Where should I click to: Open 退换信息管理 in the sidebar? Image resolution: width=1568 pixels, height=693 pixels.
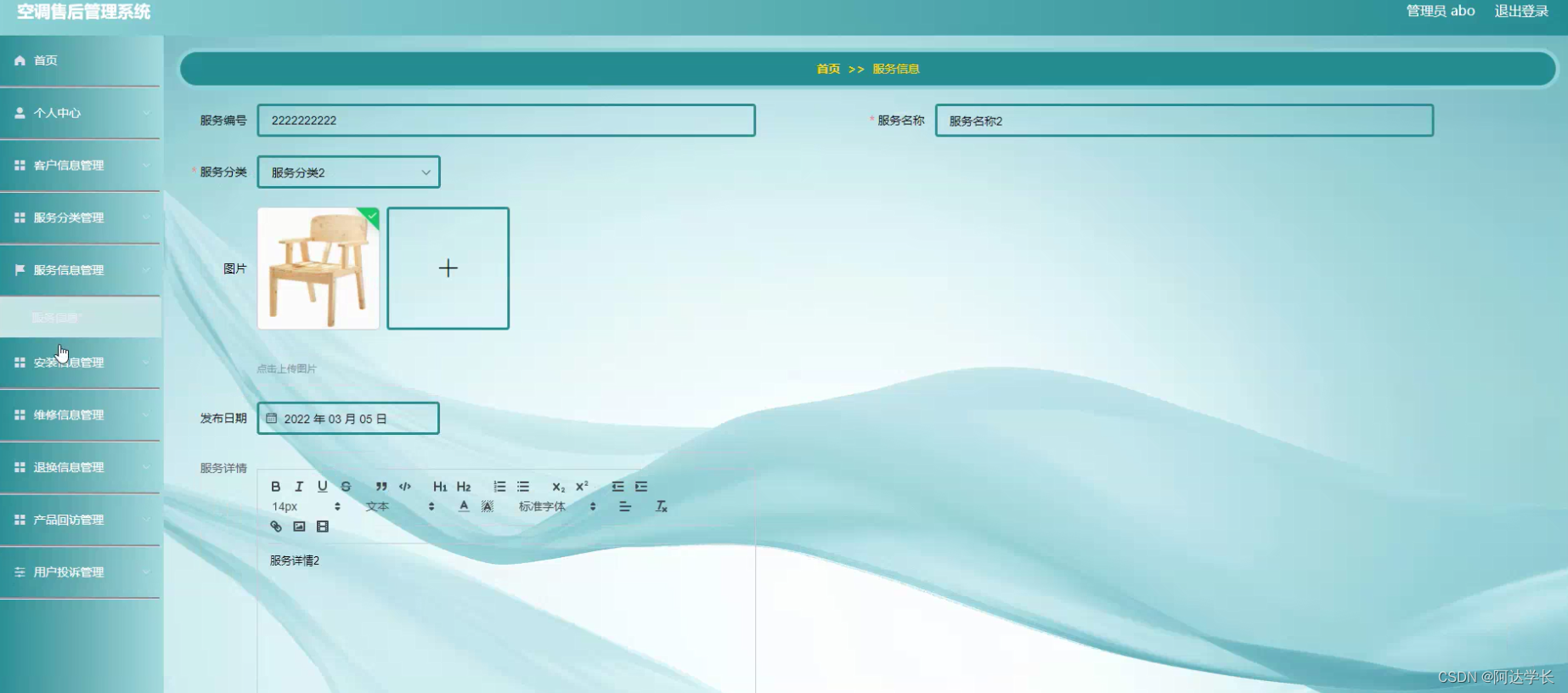coord(81,467)
